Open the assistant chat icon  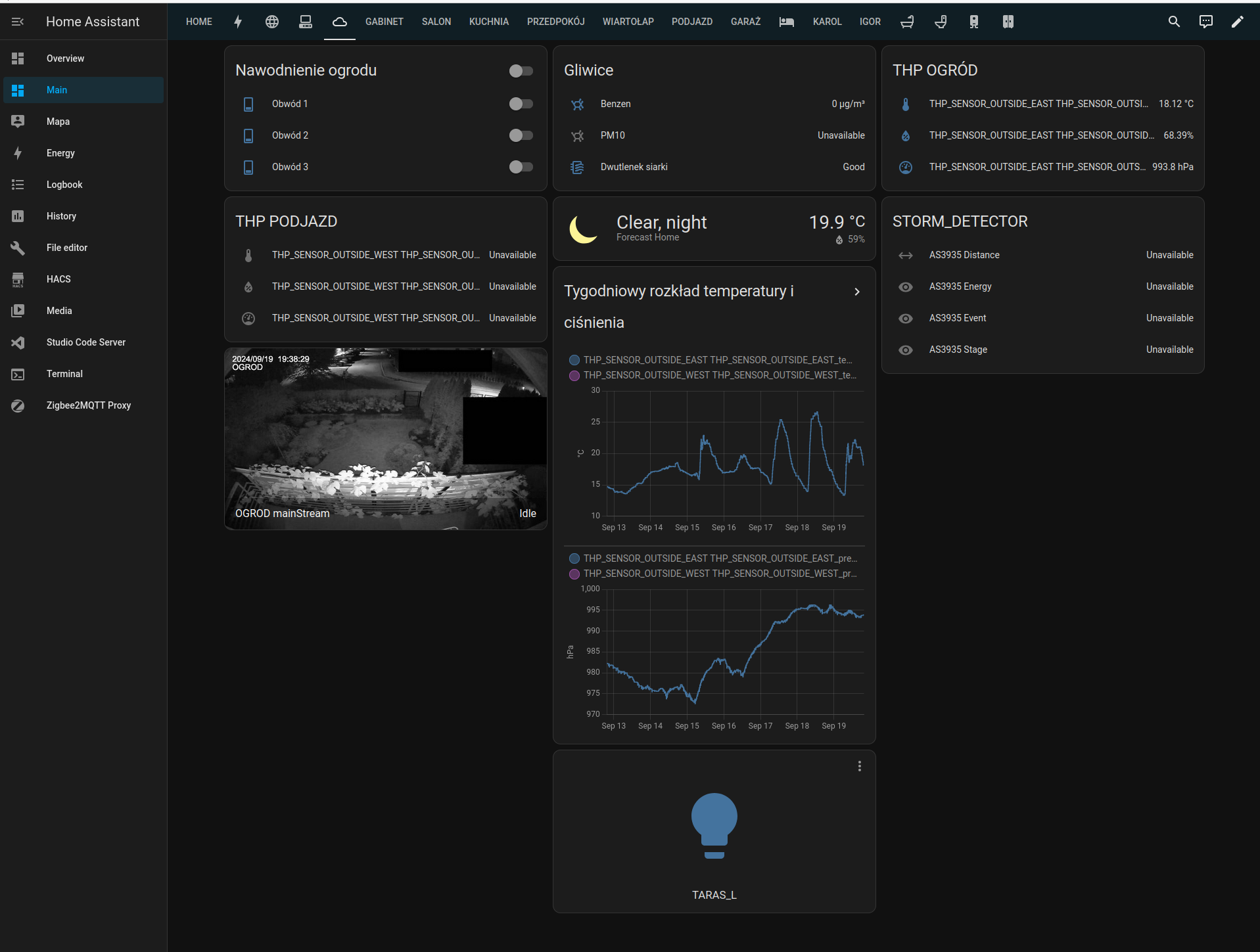[1205, 22]
